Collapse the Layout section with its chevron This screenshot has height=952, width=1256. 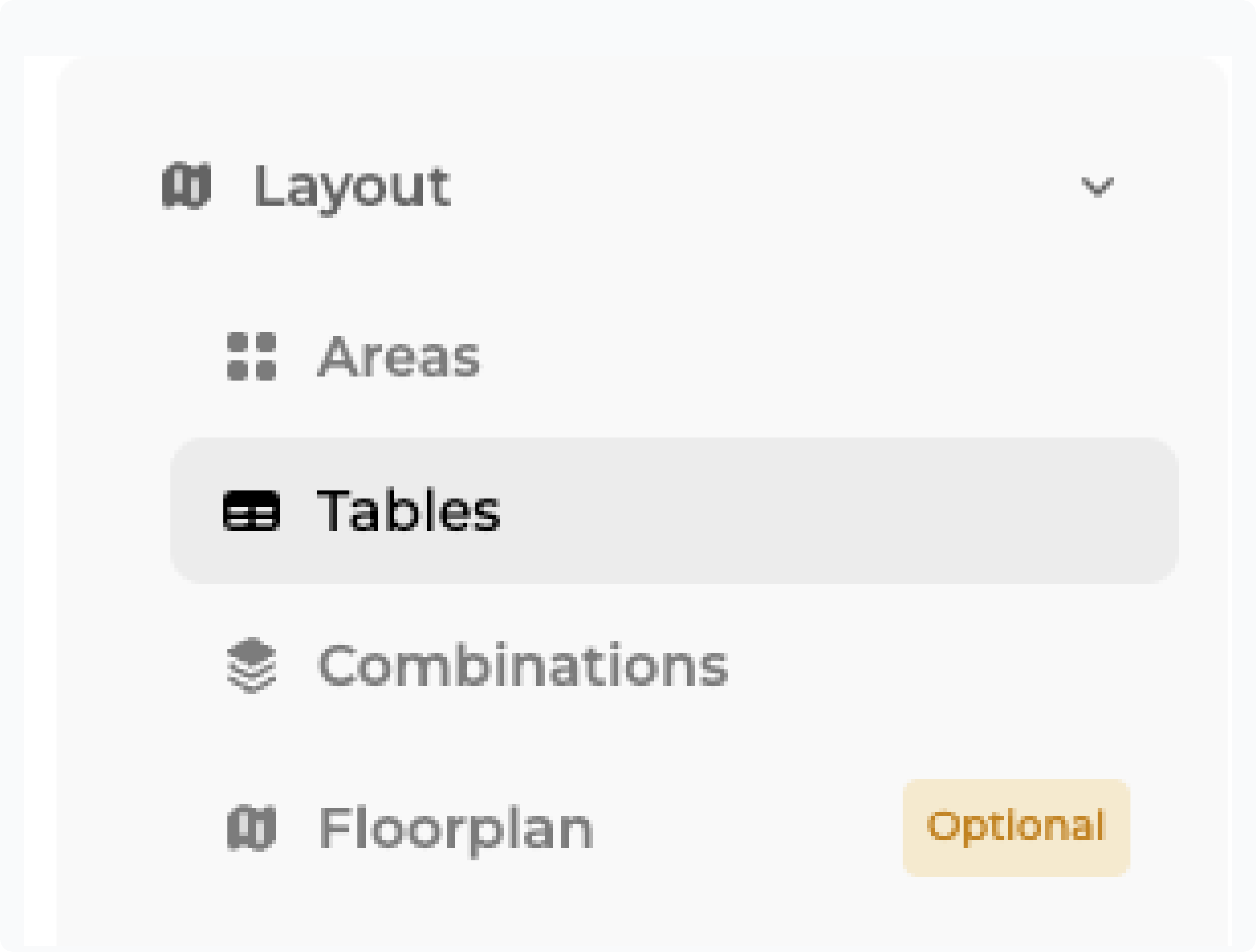(1097, 187)
